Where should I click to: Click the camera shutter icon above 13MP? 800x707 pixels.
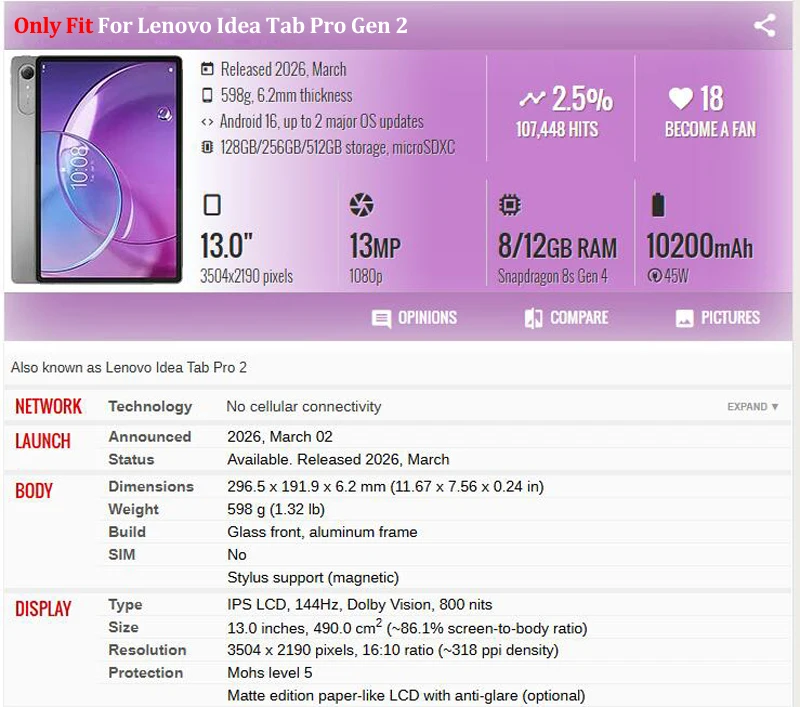coord(361,205)
